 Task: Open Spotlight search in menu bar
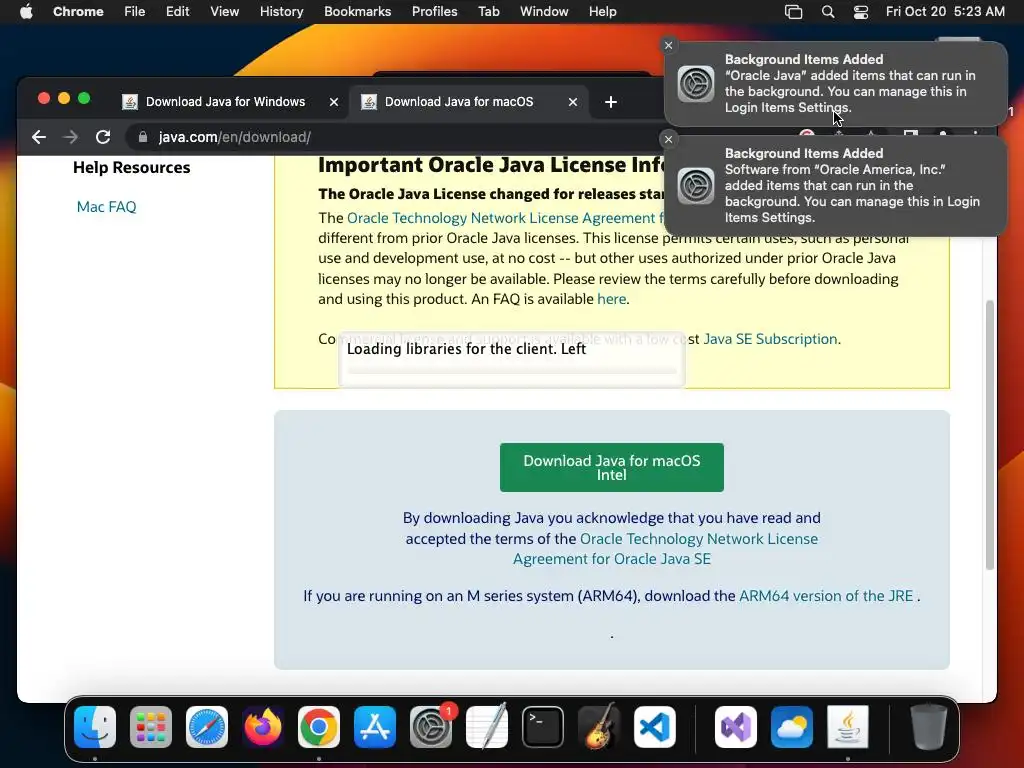(x=827, y=12)
